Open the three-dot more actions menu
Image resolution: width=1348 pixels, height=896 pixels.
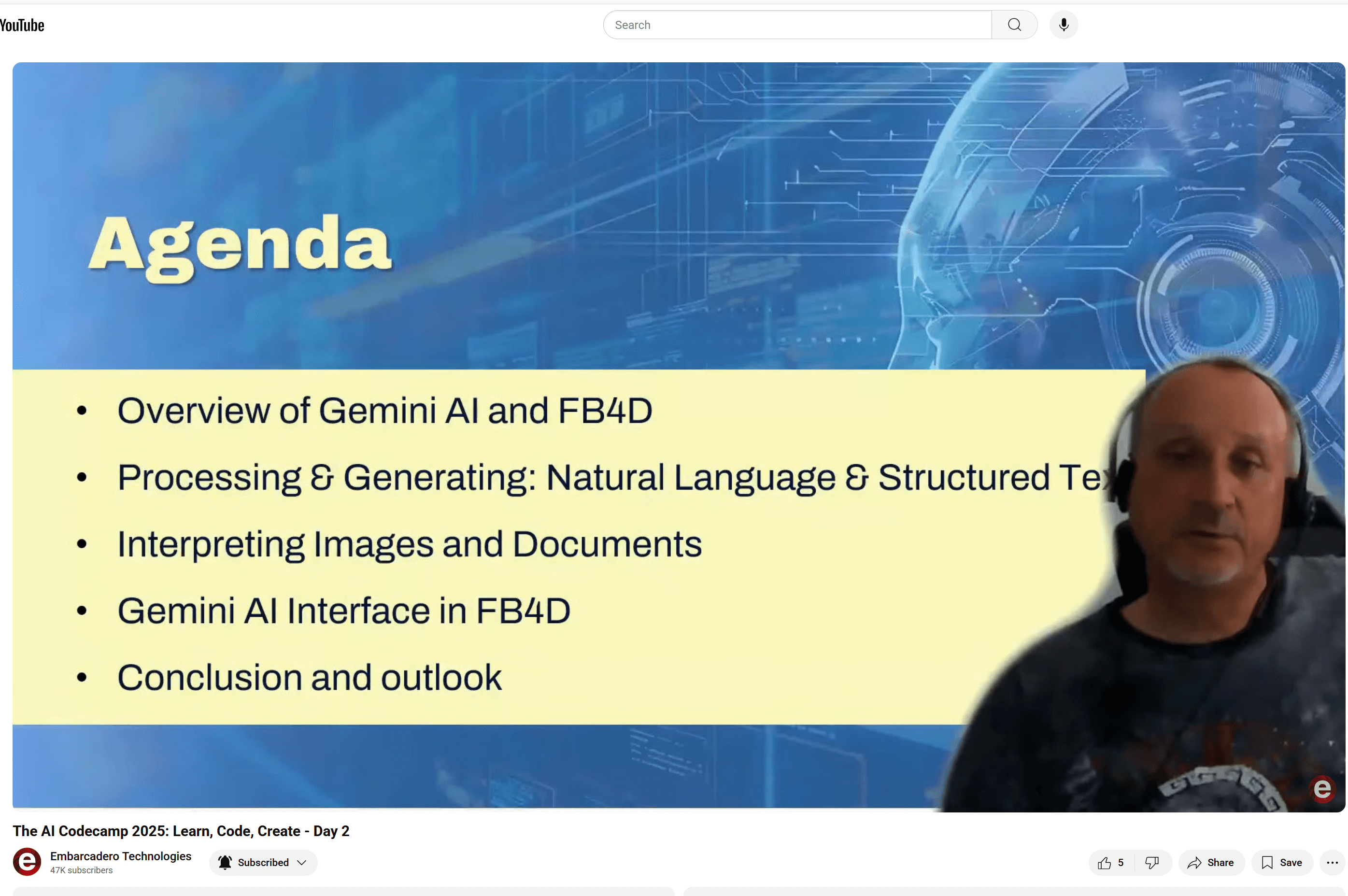[x=1332, y=863]
